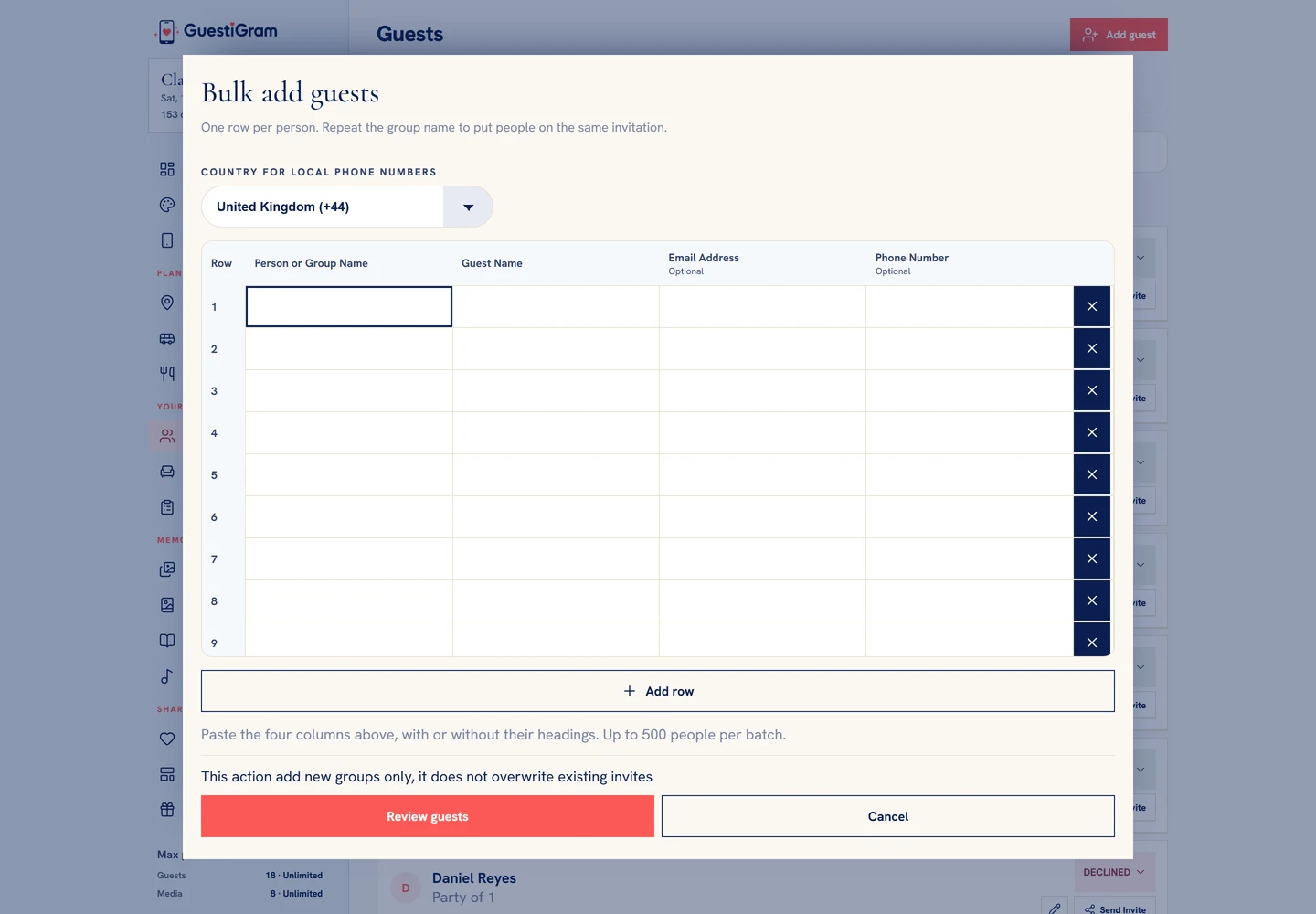Click the GuestiGram logo
Image resolution: width=1316 pixels, height=914 pixels.
(217, 31)
